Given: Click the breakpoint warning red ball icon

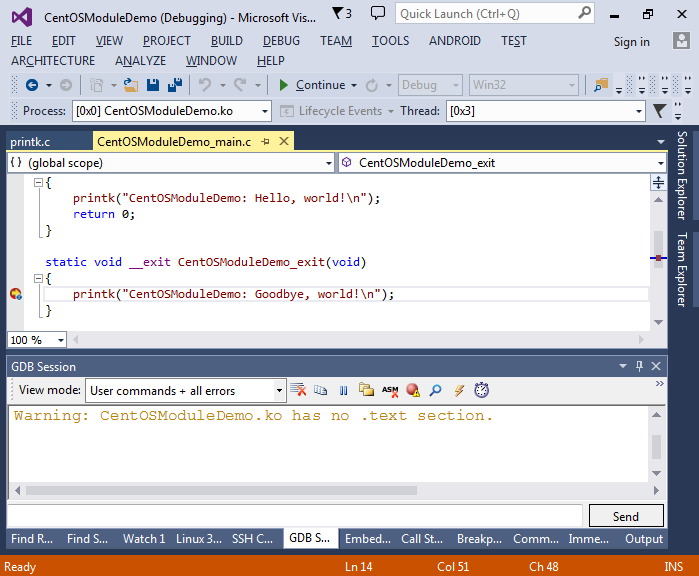Looking at the screenshot, I should pos(413,390).
